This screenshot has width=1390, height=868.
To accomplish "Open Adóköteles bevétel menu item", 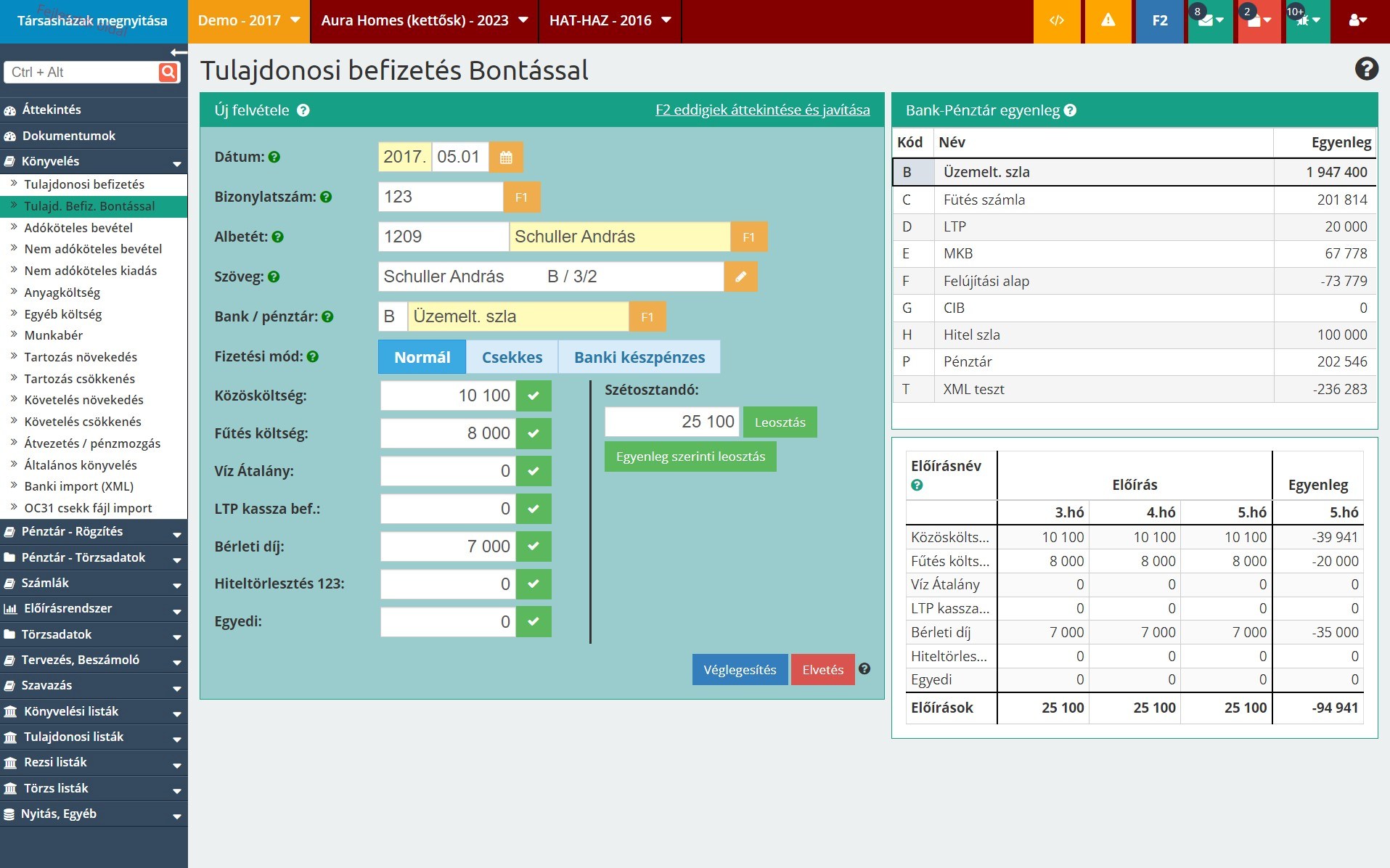I will tap(78, 228).
